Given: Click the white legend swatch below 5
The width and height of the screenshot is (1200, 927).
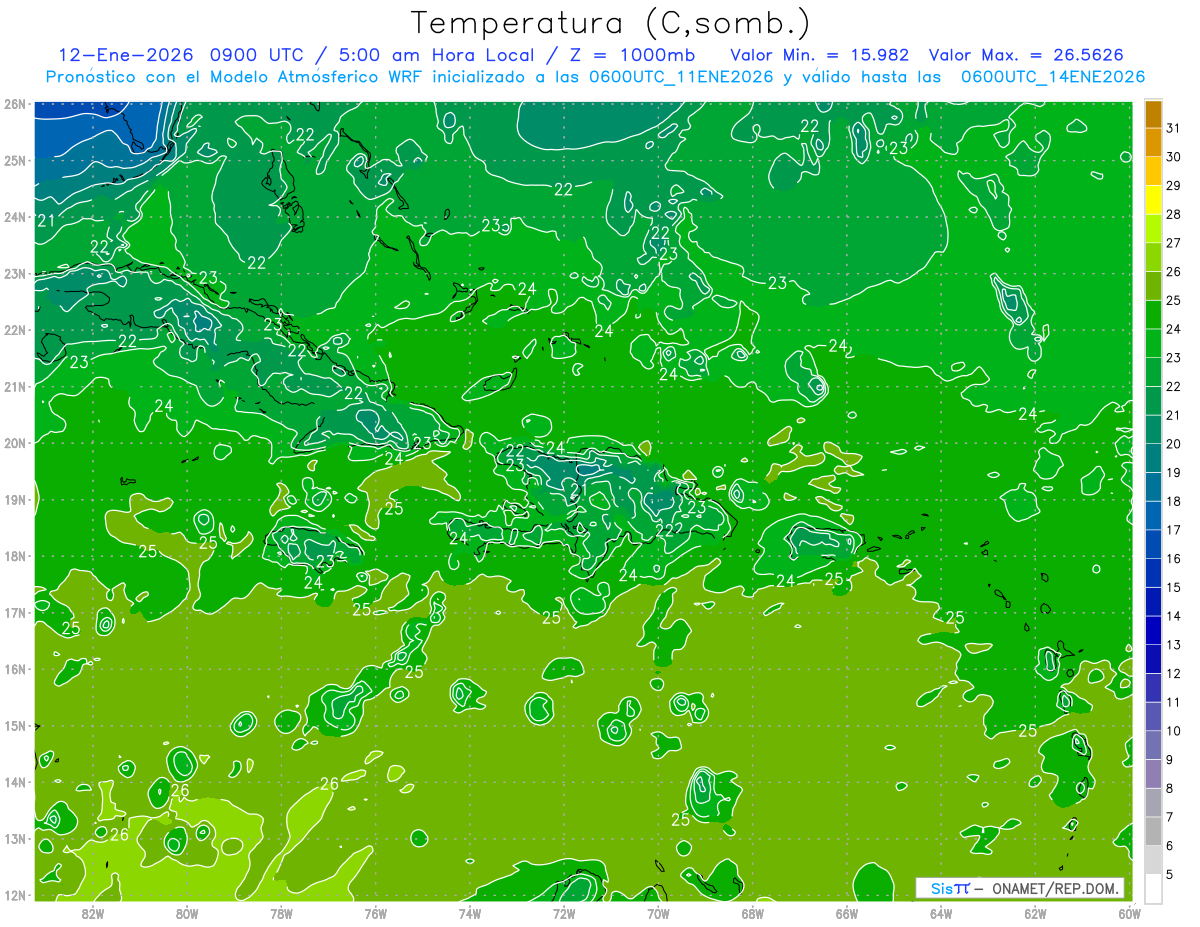Looking at the screenshot, I should pyautogui.click(x=1153, y=888).
